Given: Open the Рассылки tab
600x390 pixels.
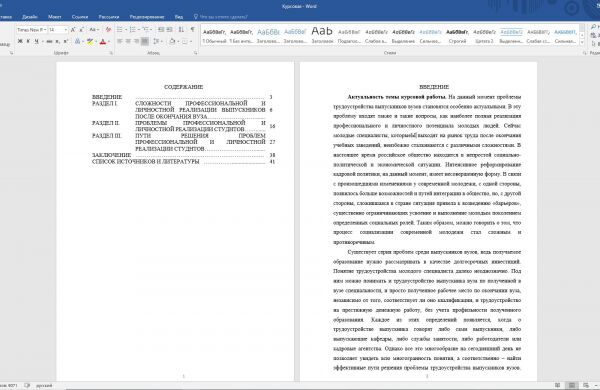Looking at the screenshot, I should coord(109,17).
